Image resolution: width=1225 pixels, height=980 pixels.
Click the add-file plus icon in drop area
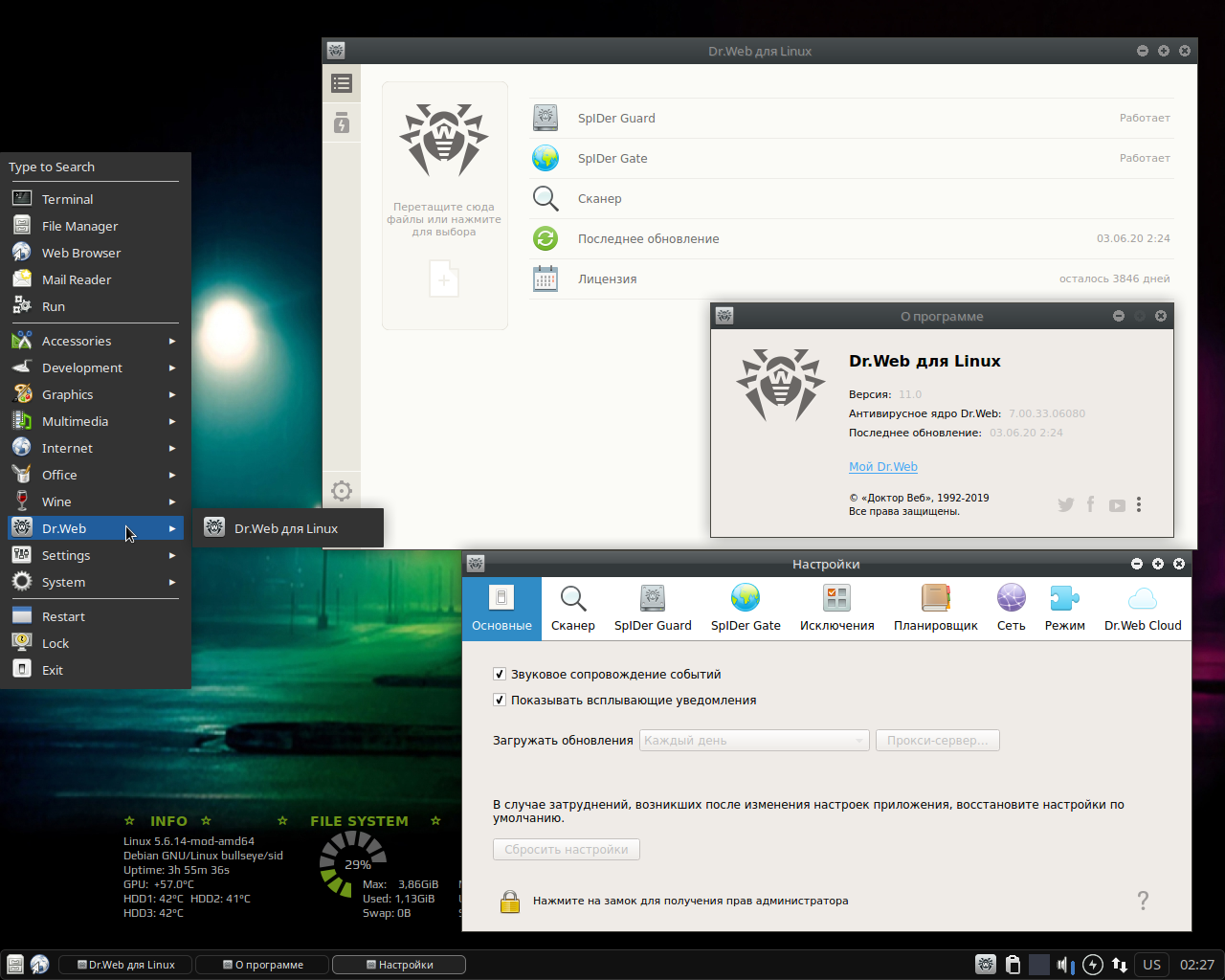[444, 279]
